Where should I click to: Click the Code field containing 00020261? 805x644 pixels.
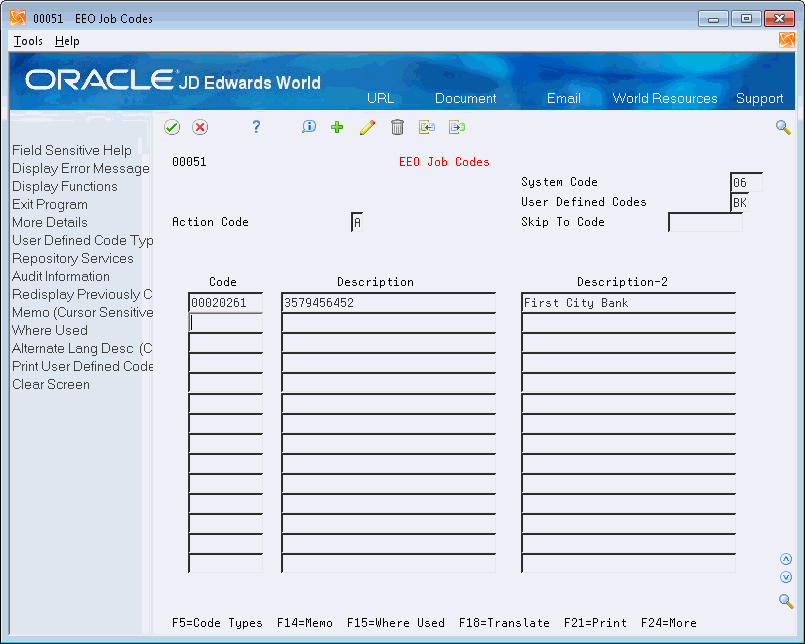(x=225, y=302)
